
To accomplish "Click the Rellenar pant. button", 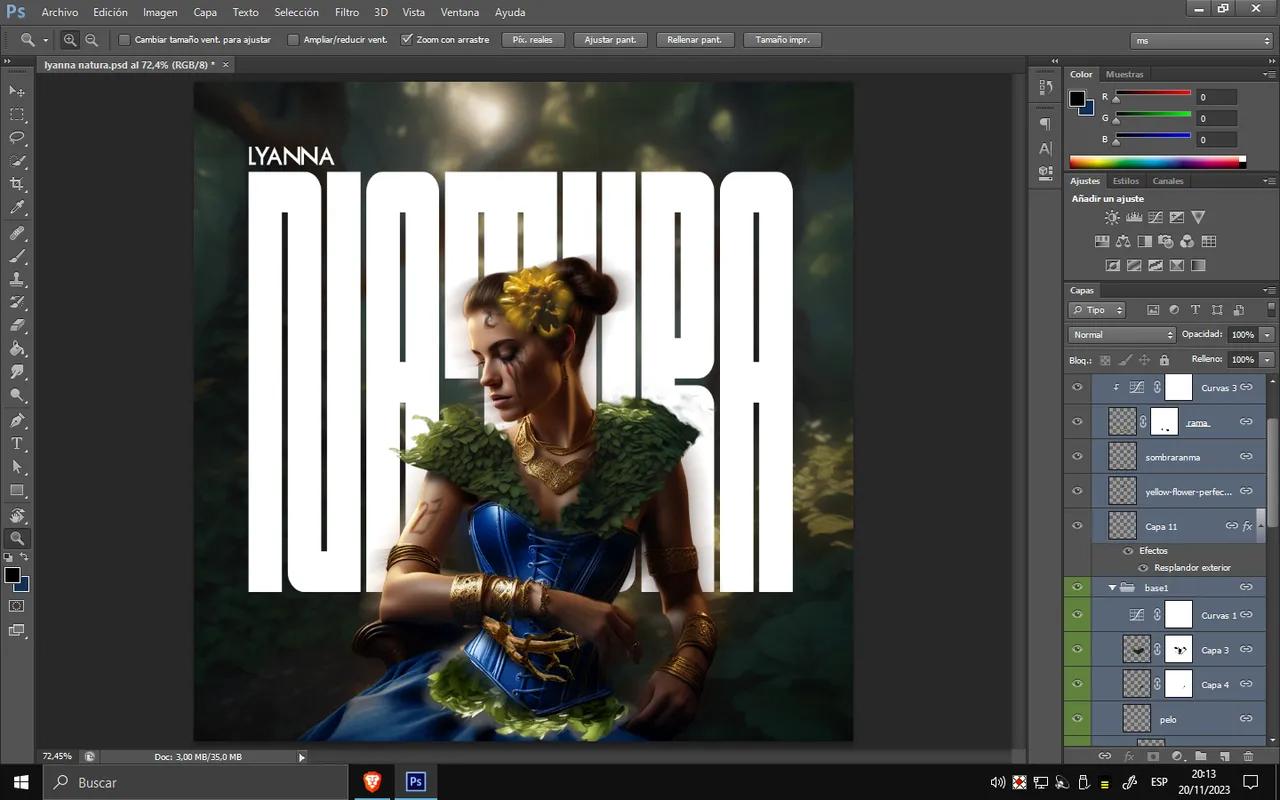I will (695, 40).
